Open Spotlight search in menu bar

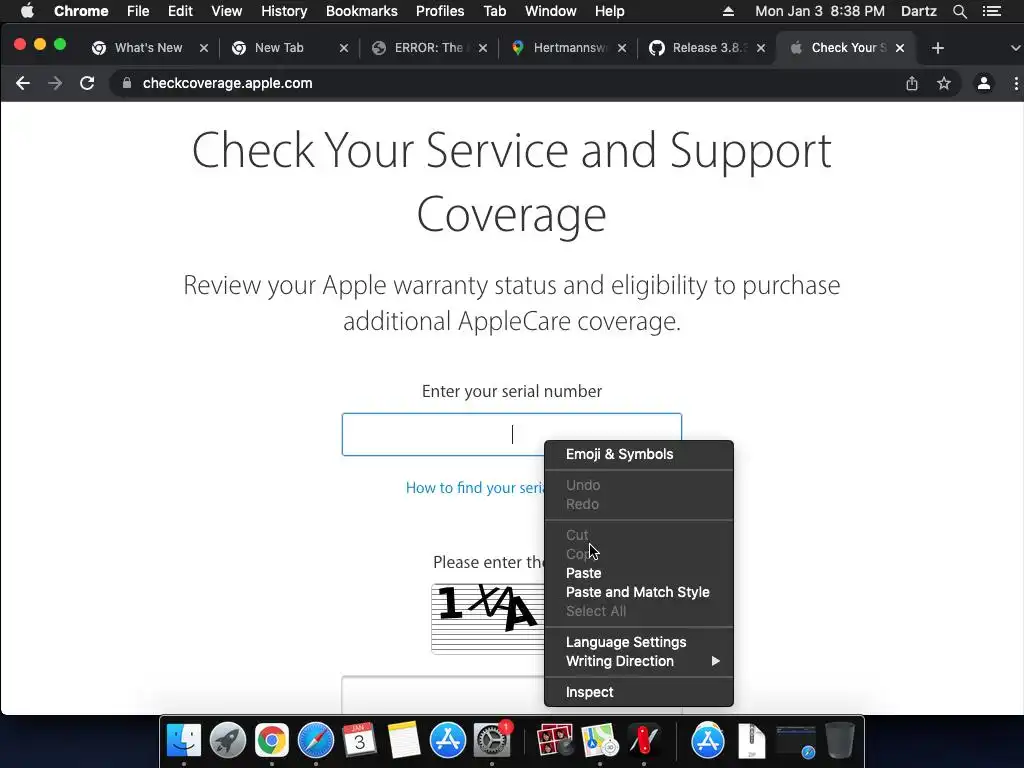pyautogui.click(x=959, y=11)
